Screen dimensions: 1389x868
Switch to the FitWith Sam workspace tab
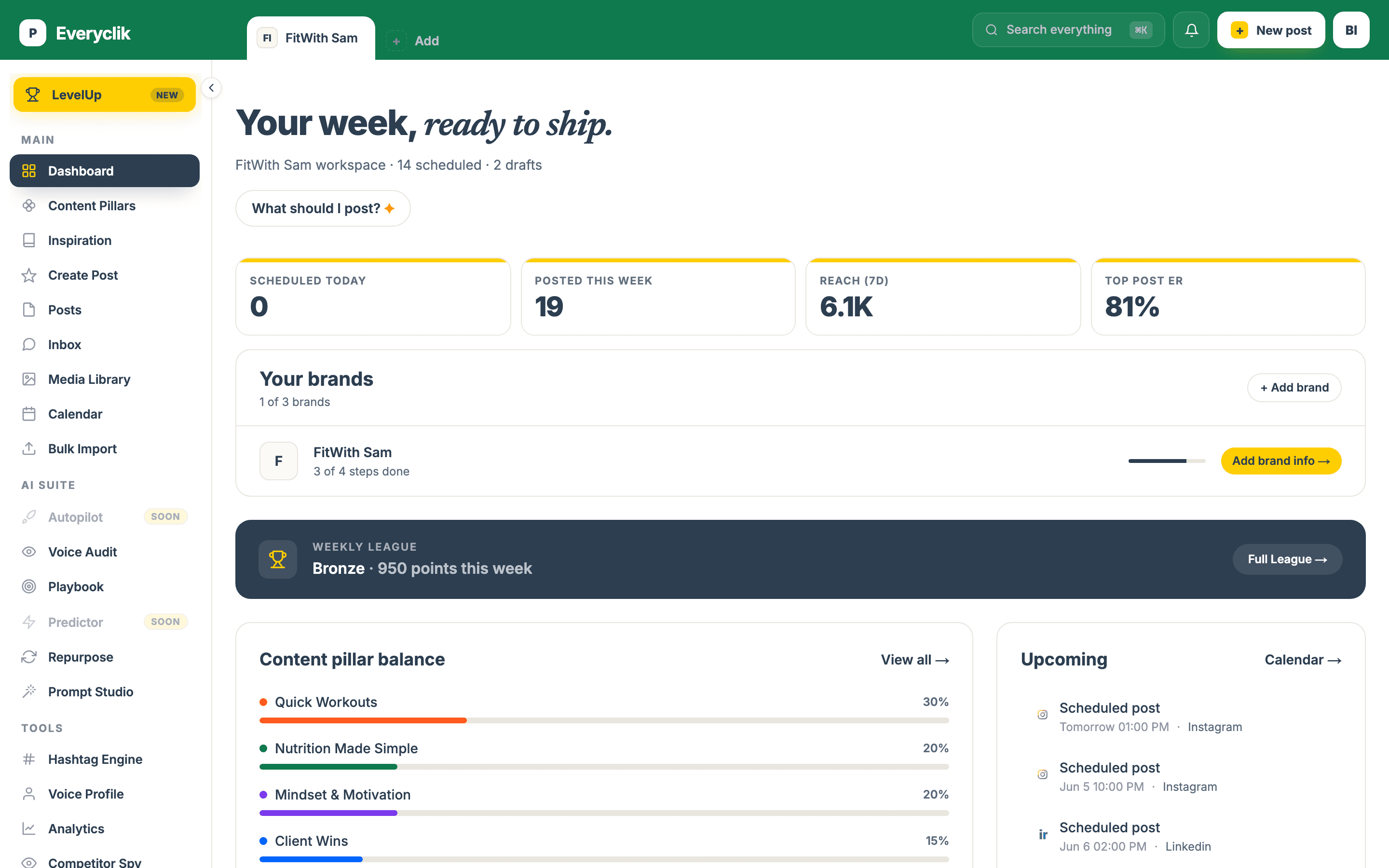pos(311,38)
